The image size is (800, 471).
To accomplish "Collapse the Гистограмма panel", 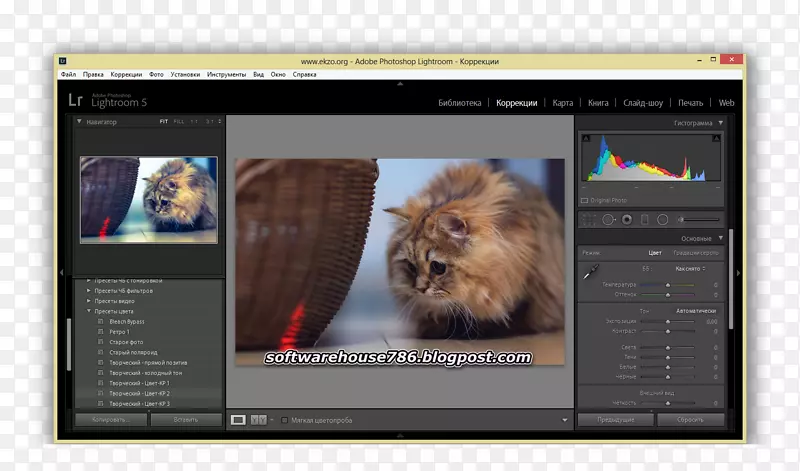I will [x=720, y=123].
